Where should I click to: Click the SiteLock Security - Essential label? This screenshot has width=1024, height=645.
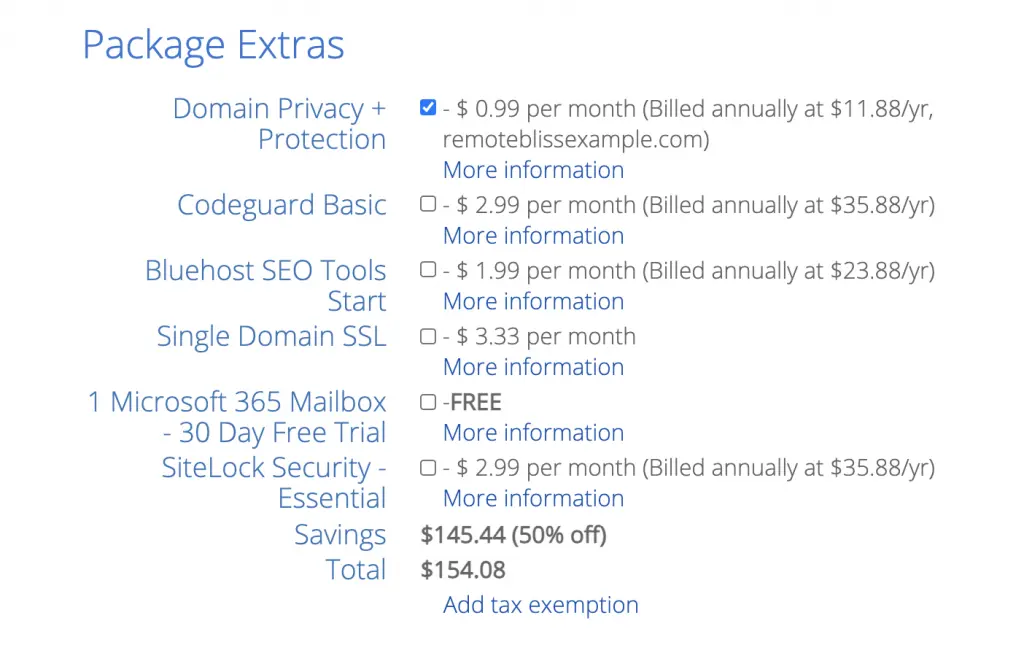(273, 483)
